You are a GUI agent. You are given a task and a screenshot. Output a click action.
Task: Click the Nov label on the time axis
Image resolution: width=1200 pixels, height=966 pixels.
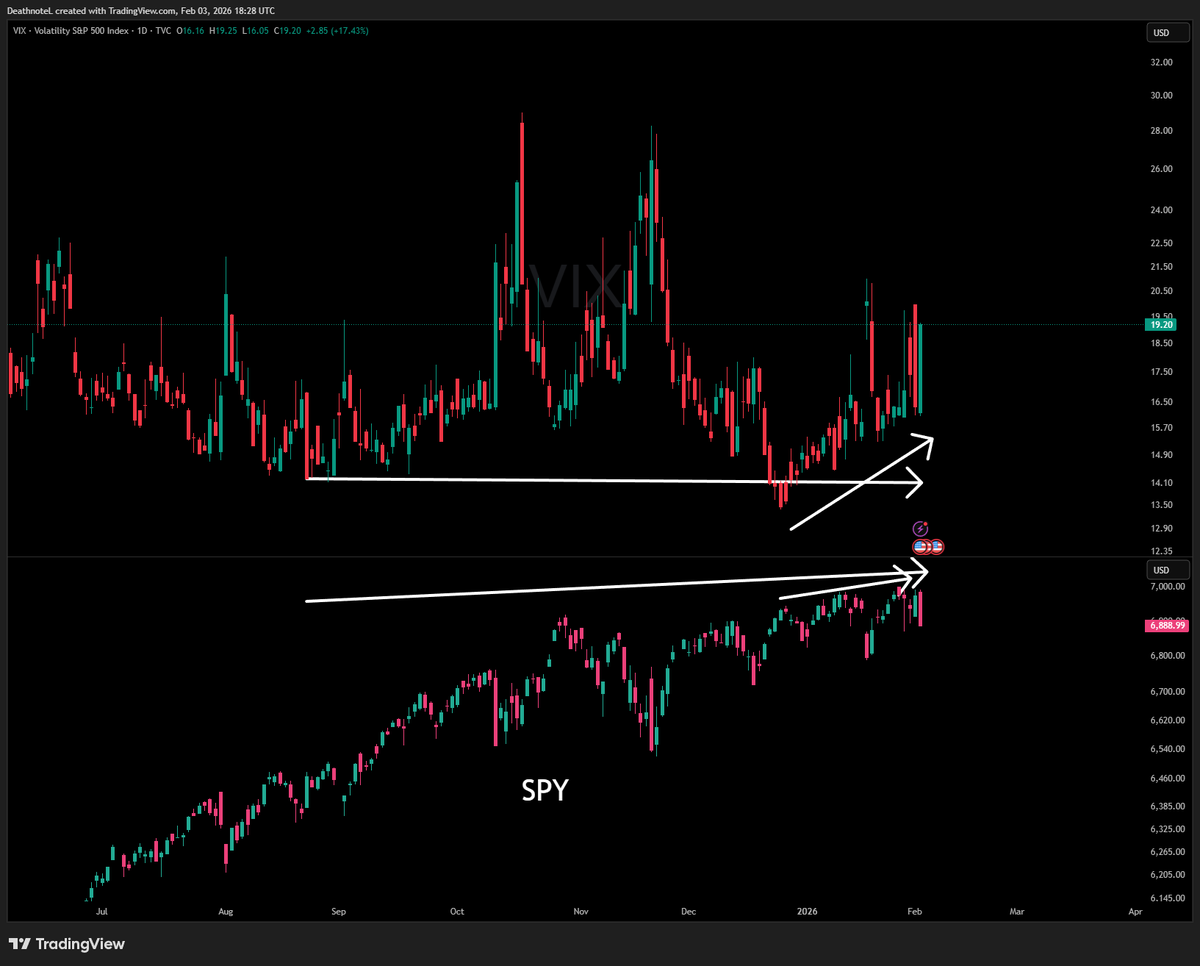coord(580,912)
